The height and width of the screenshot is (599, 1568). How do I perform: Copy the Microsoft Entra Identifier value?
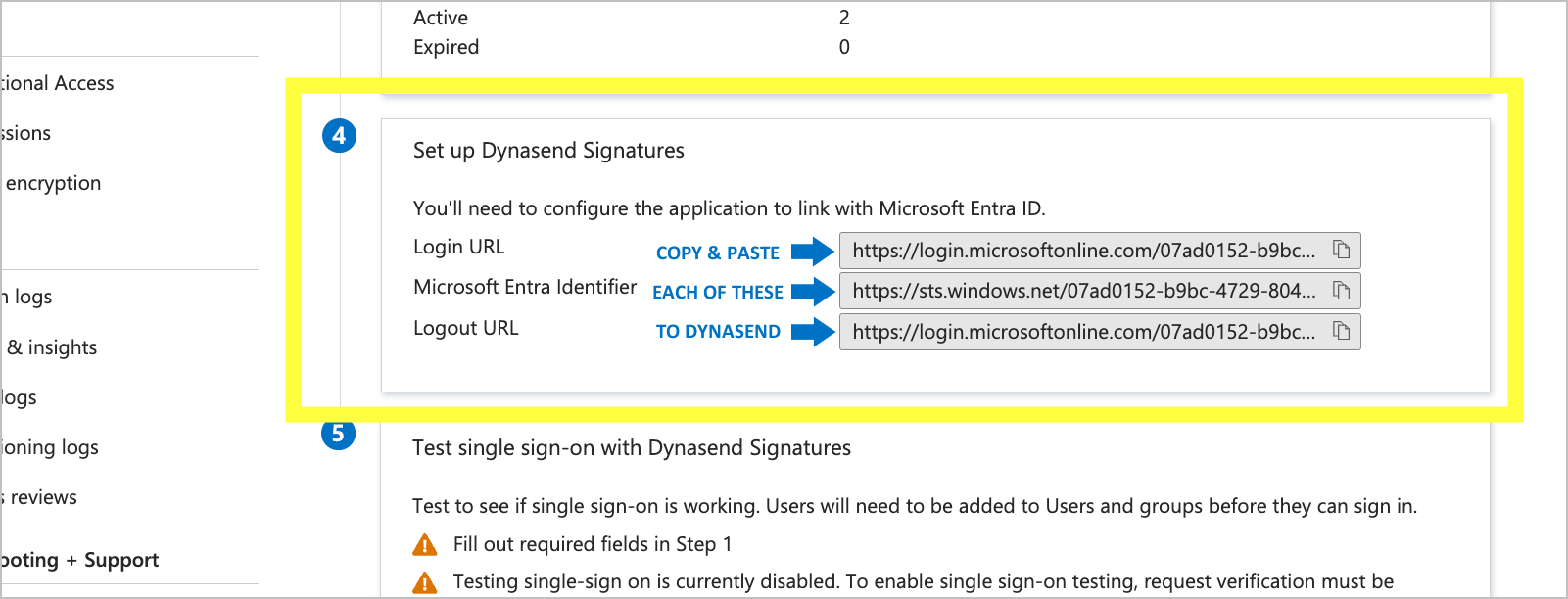pos(1343,291)
